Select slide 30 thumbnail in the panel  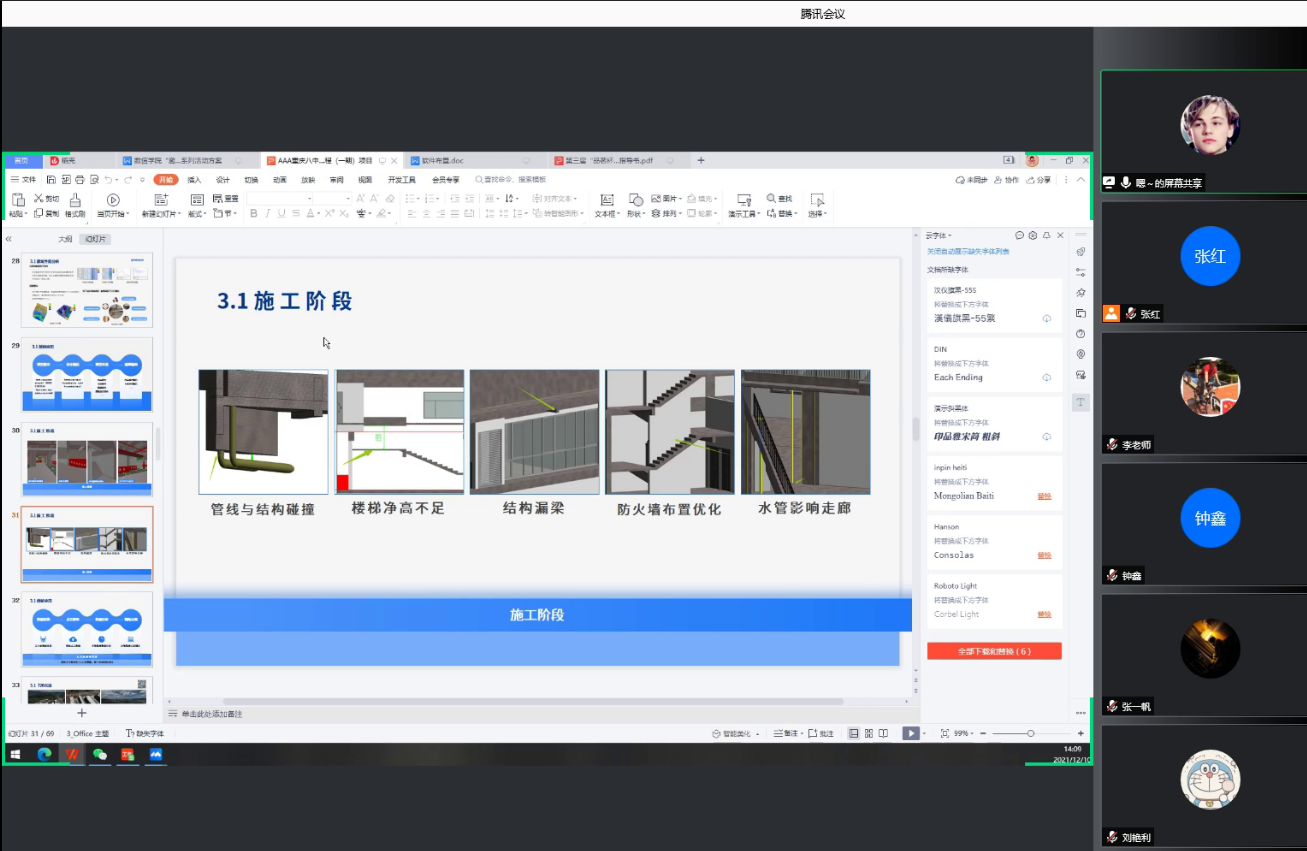[88, 460]
